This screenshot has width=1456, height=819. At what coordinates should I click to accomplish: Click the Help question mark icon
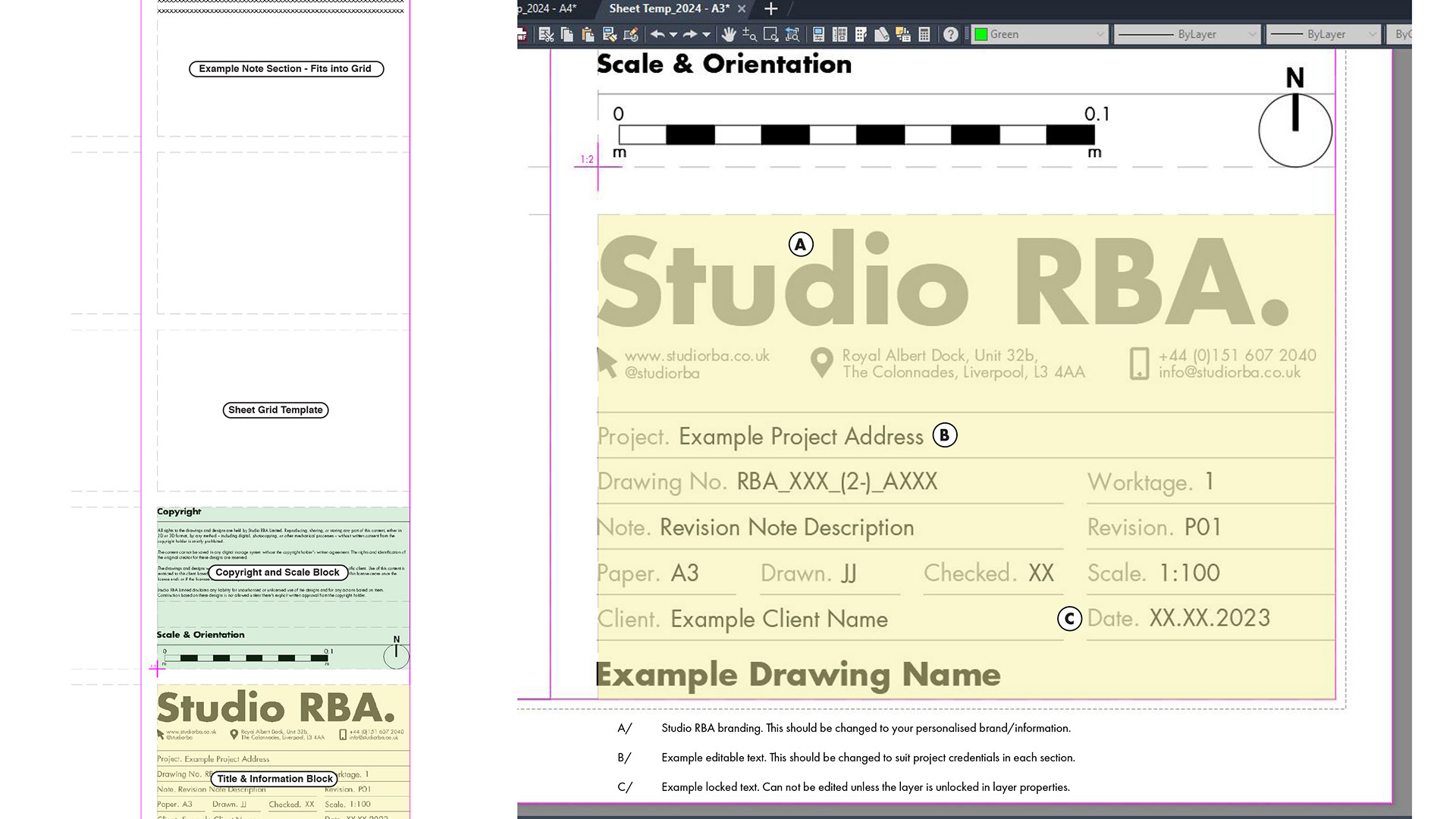[x=949, y=35]
